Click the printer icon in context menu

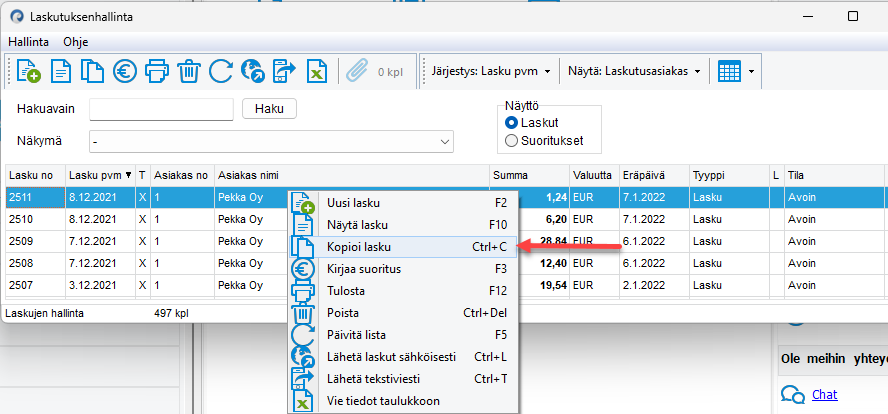(x=303, y=292)
